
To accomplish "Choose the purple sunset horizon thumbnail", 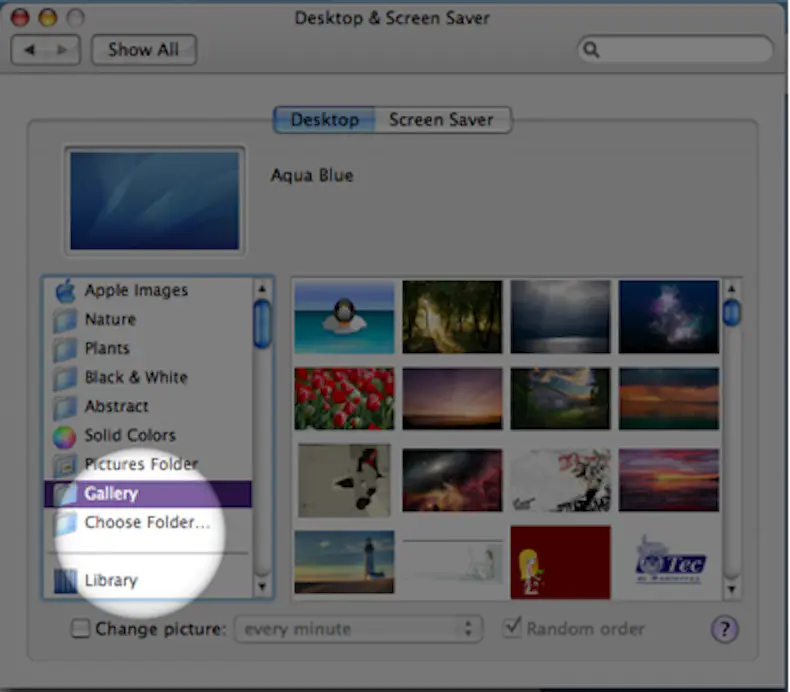I will (x=452, y=399).
